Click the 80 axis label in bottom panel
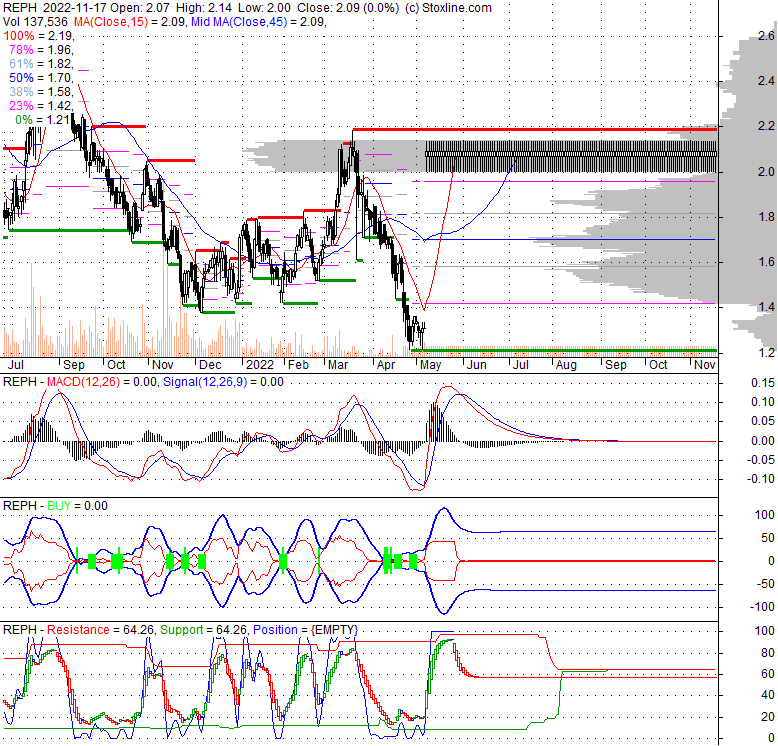This screenshot has width=778, height=746. click(x=768, y=653)
